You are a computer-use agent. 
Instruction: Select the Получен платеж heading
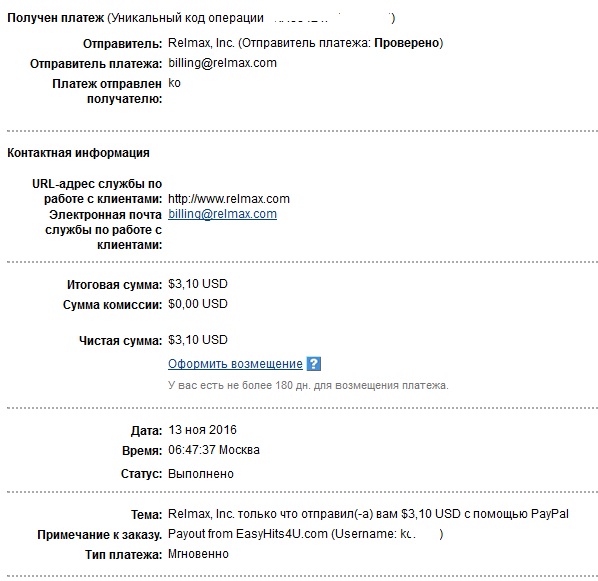pyautogui.click(x=56, y=18)
